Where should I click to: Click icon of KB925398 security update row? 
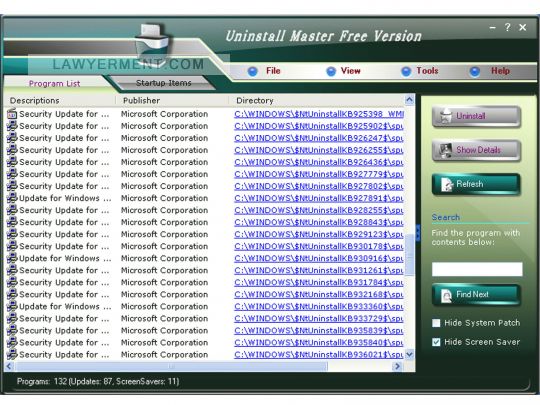coord(12,114)
